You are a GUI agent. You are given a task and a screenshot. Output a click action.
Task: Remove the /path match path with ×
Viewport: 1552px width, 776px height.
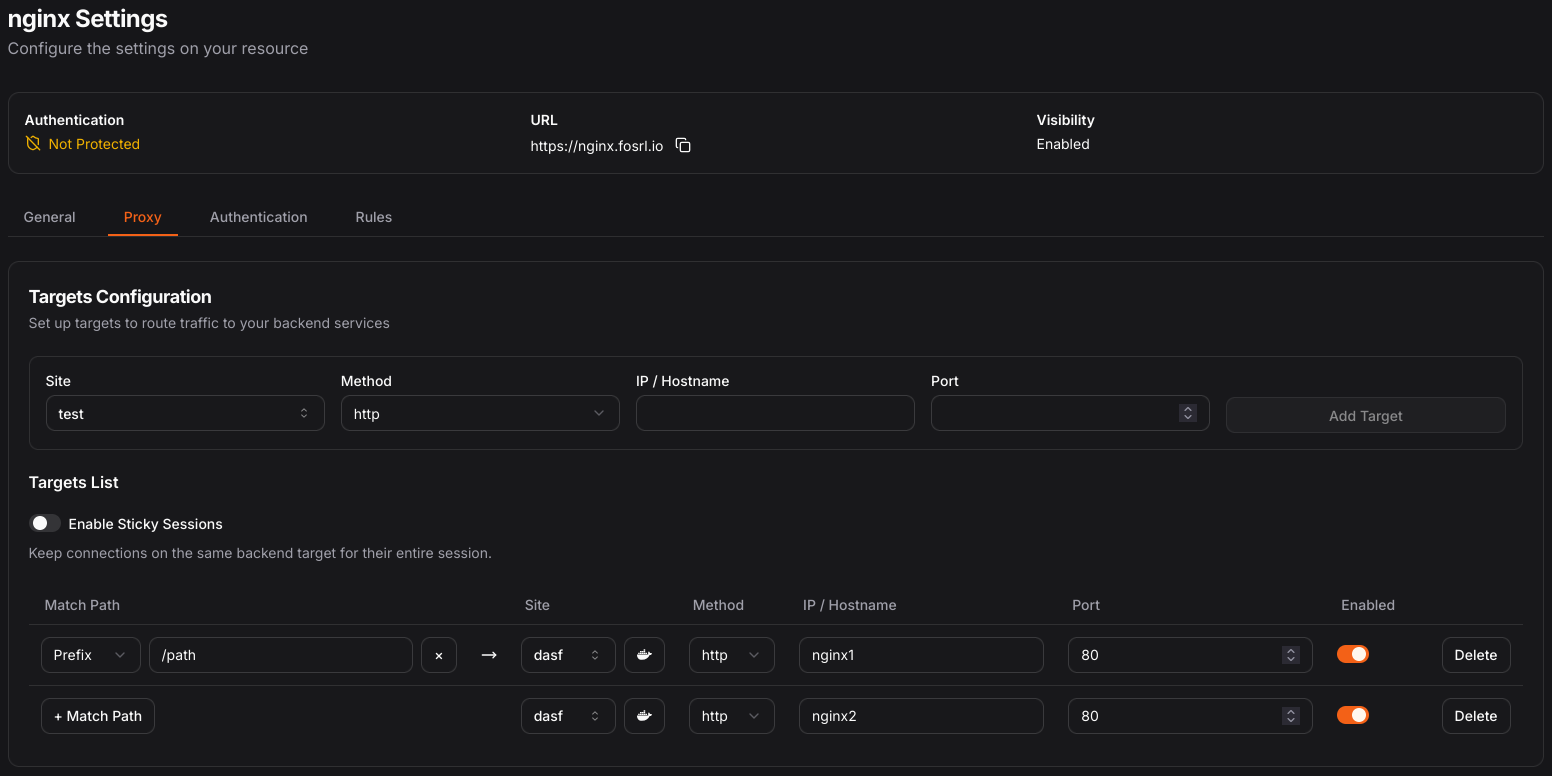(x=439, y=655)
